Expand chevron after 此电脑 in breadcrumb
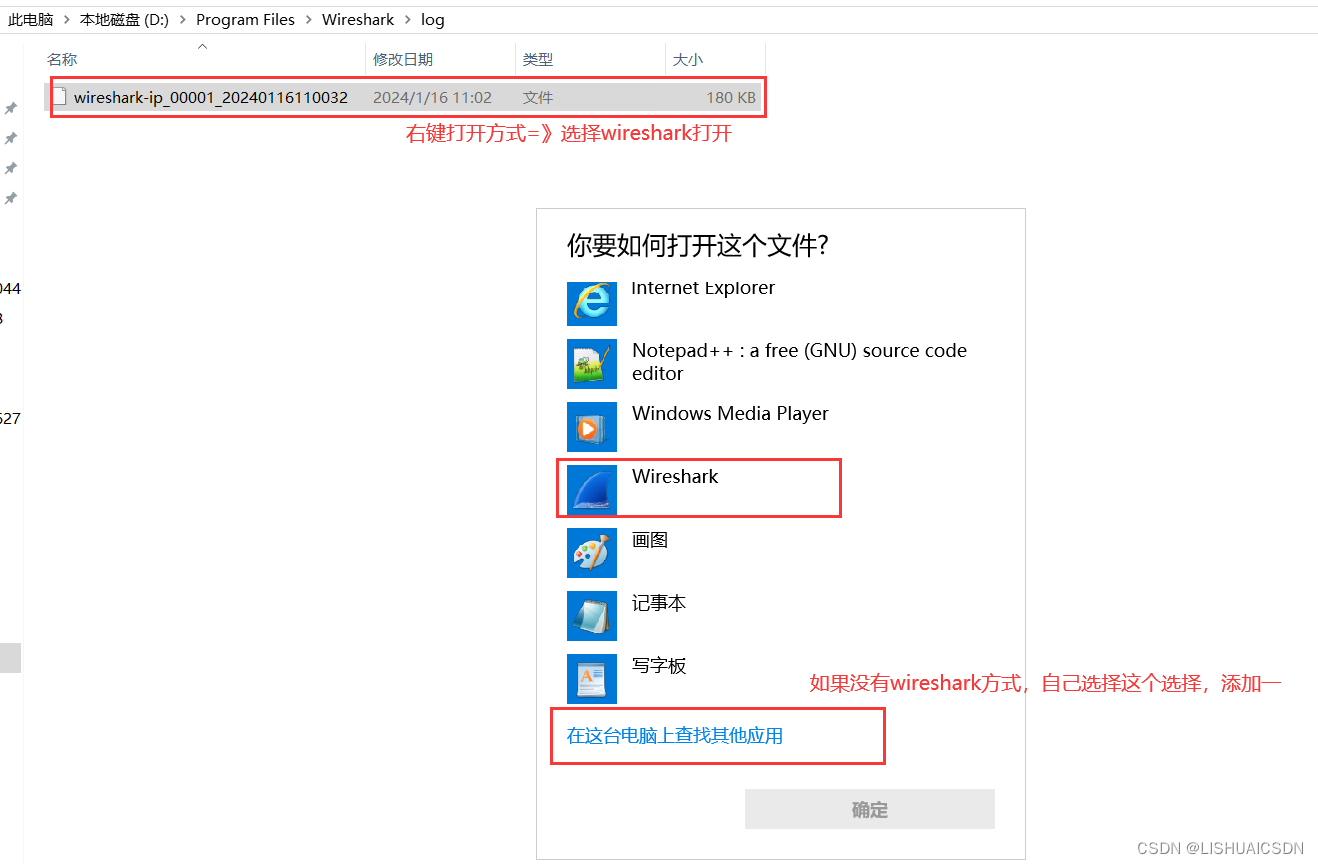This screenshot has width=1318, height=864. tap(67, 19)
